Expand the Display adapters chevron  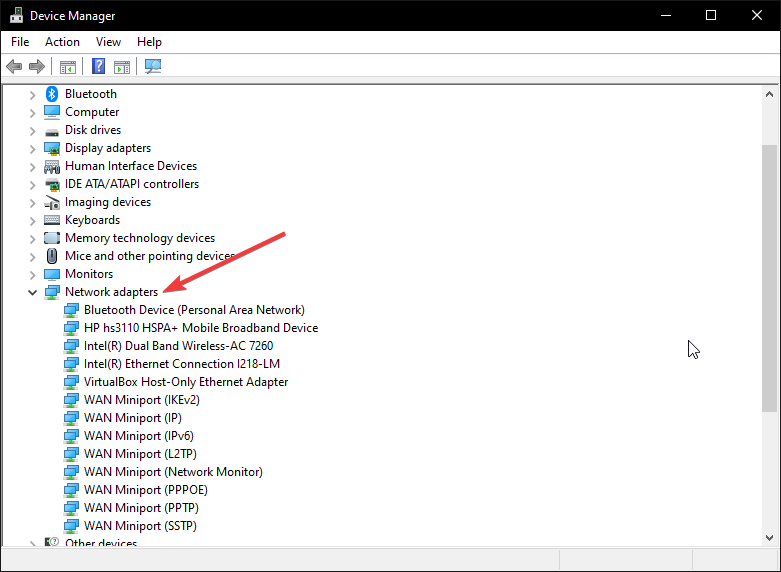pyautogui.click(x=32, y=149)
